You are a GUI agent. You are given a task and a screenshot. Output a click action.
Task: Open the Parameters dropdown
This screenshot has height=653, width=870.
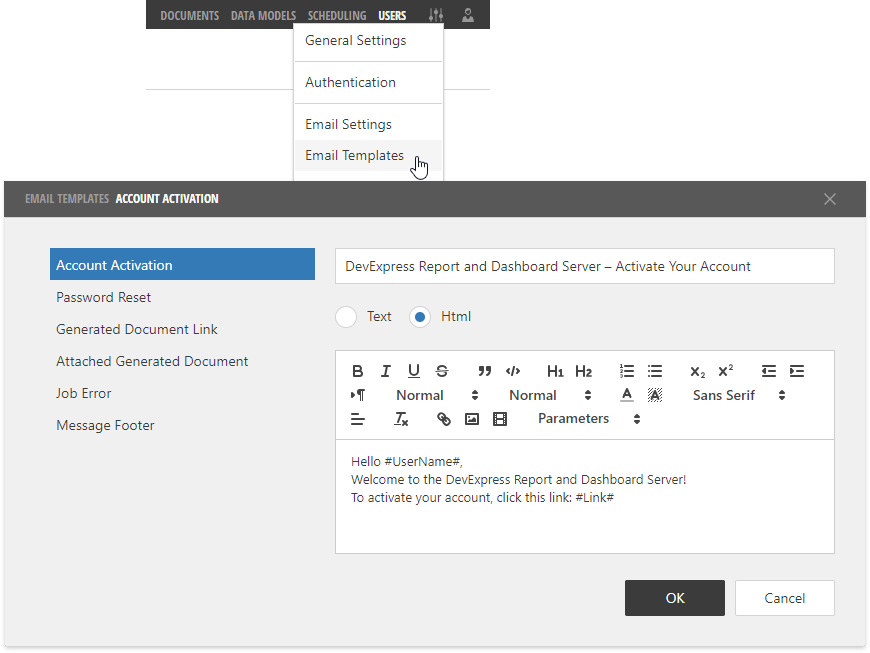tap(589, 419)
